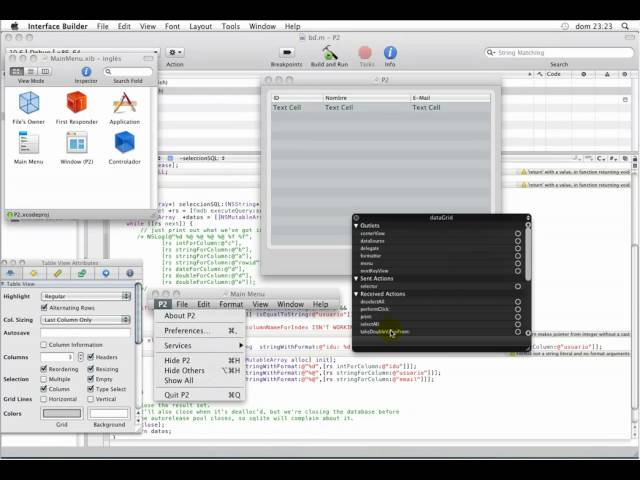Choose About P2 menu item
Viewport: 640px width, 480px height.
pyautogui.click(x=200, y=316)
